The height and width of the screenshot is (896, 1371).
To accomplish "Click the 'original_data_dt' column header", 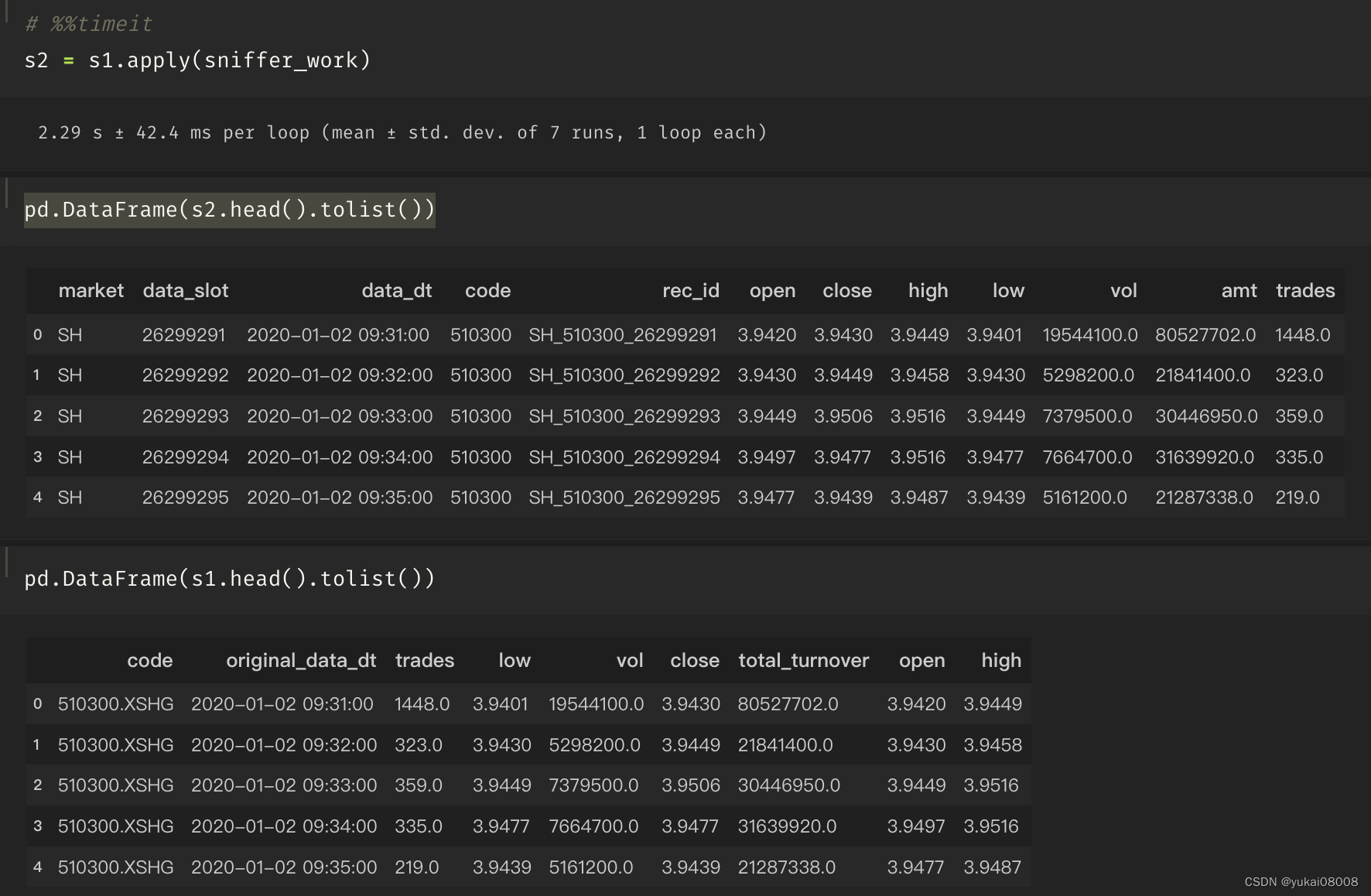I will pos(301,661).
